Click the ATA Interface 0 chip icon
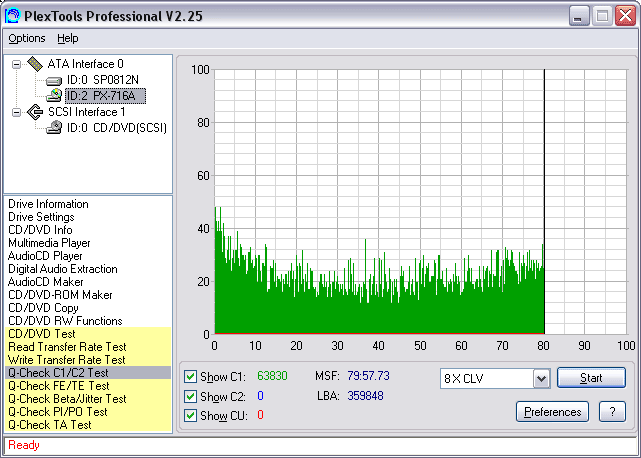The image size is (641, 458). 35,64
